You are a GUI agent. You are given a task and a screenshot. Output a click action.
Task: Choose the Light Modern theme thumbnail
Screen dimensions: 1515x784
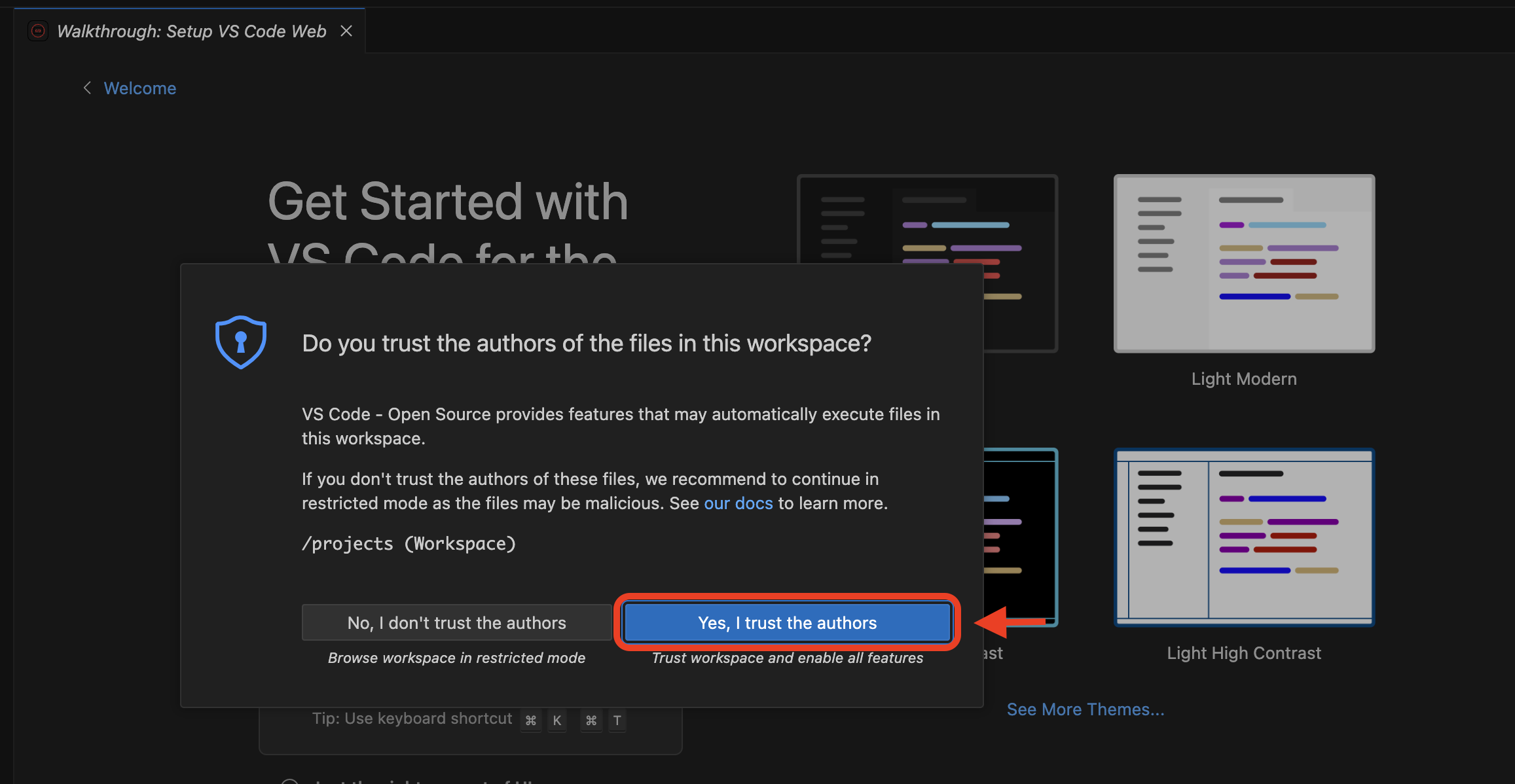(x=1244, y=263)
